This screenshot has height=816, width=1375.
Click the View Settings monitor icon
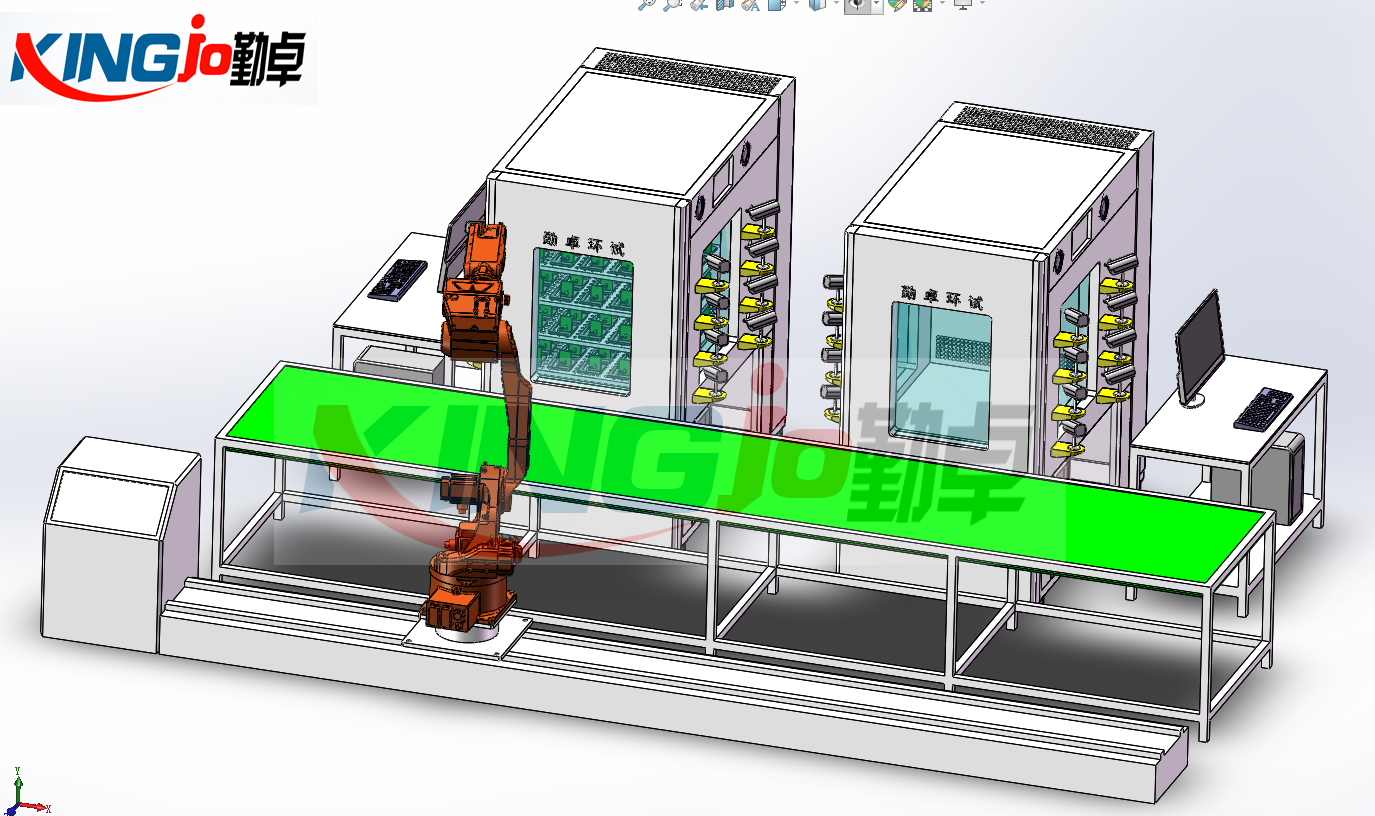[963, 4]
